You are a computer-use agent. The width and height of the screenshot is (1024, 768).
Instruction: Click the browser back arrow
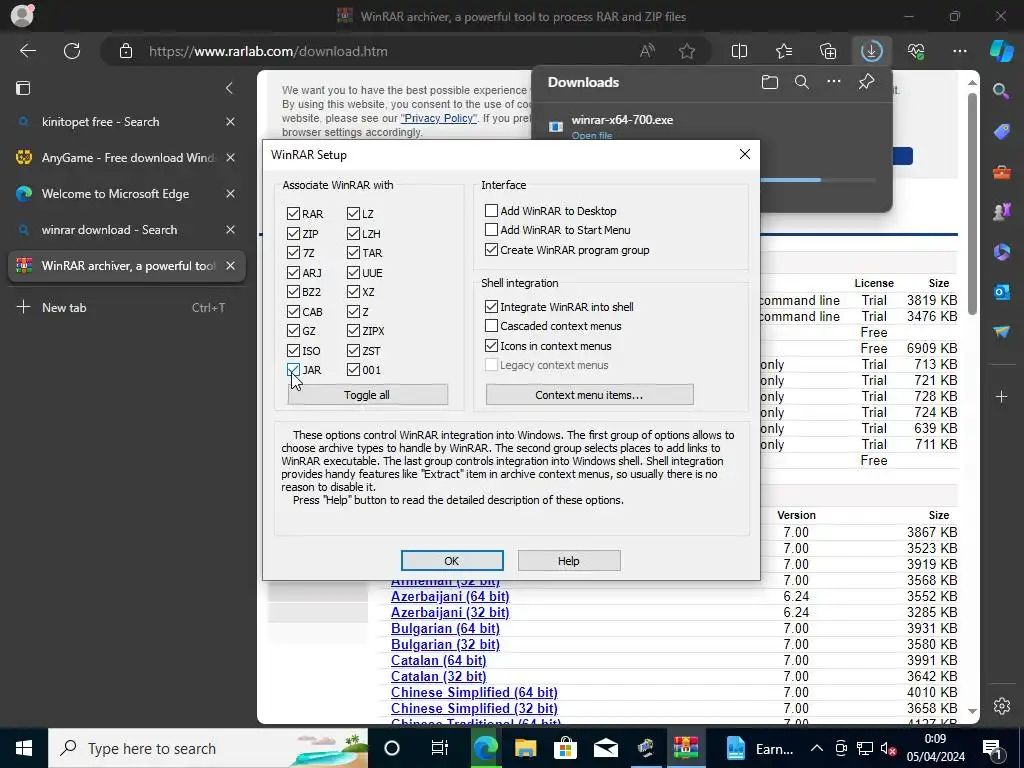click(27, 51)
